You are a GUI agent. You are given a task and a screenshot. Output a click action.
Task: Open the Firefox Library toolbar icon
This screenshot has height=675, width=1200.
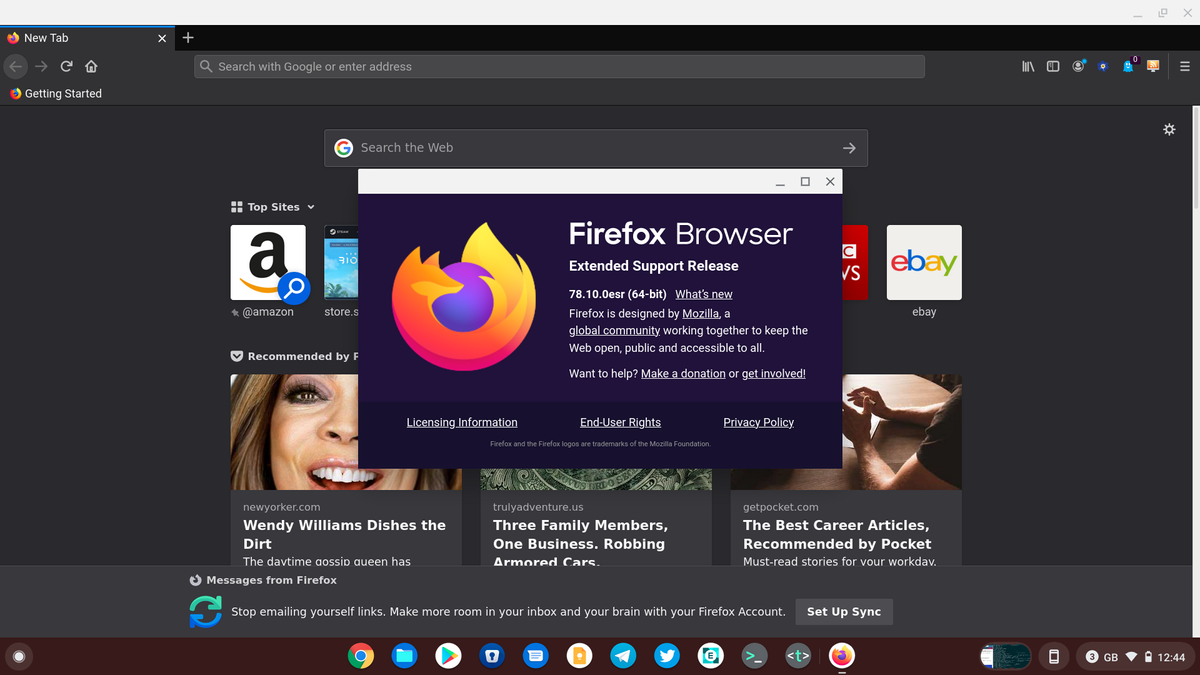coord(1027,66)
